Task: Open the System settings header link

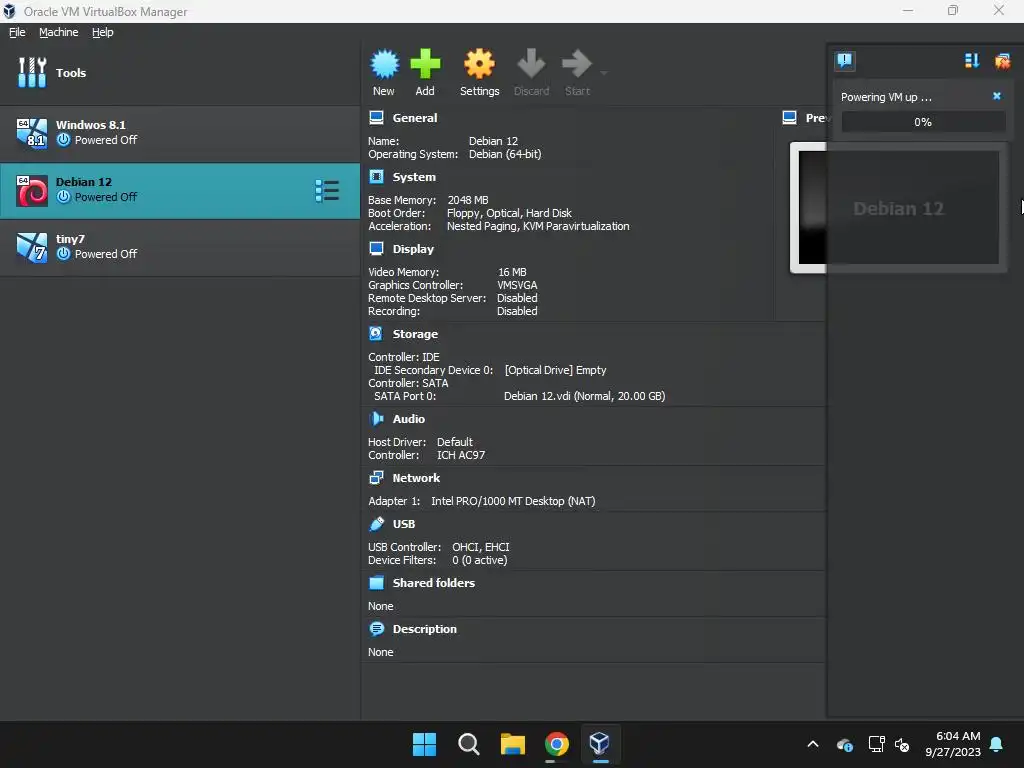Action: tap(414, 177)
